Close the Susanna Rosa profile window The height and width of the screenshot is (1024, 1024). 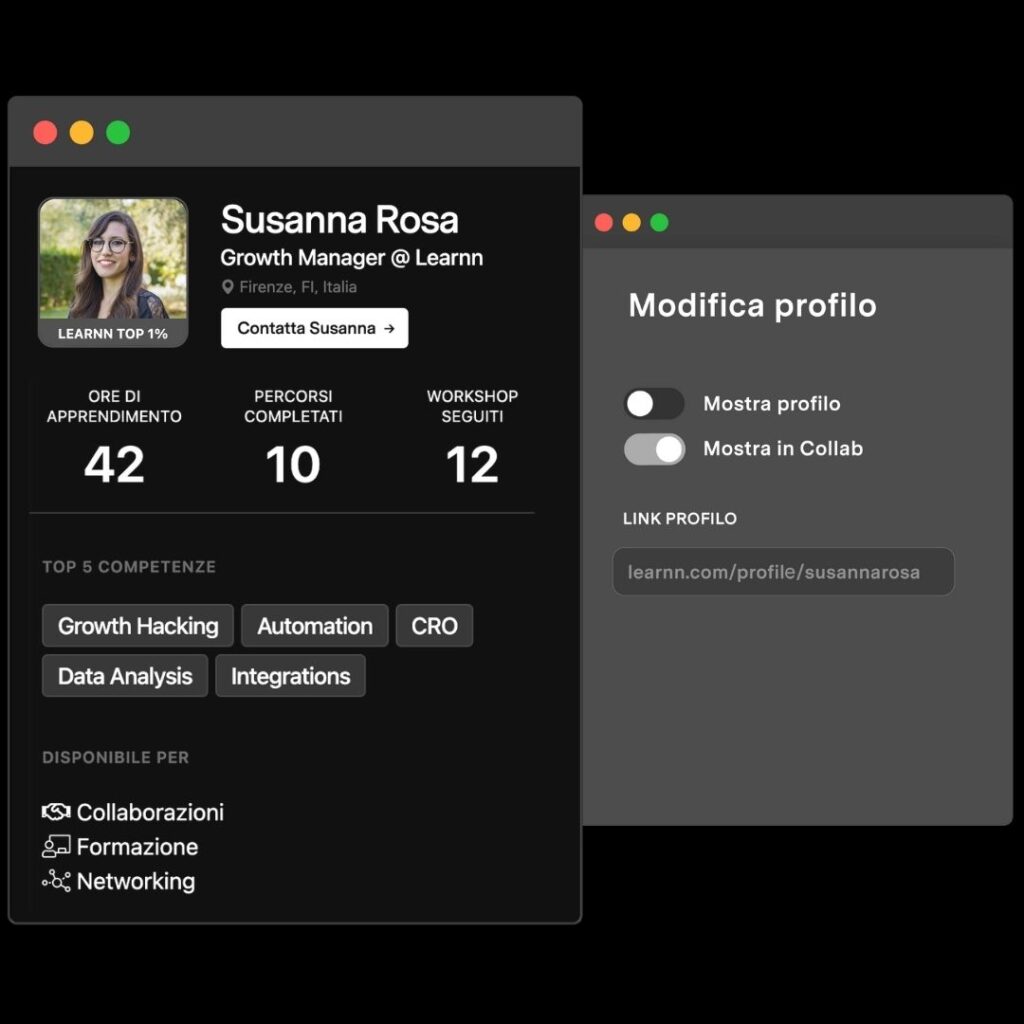pos(45,132)
